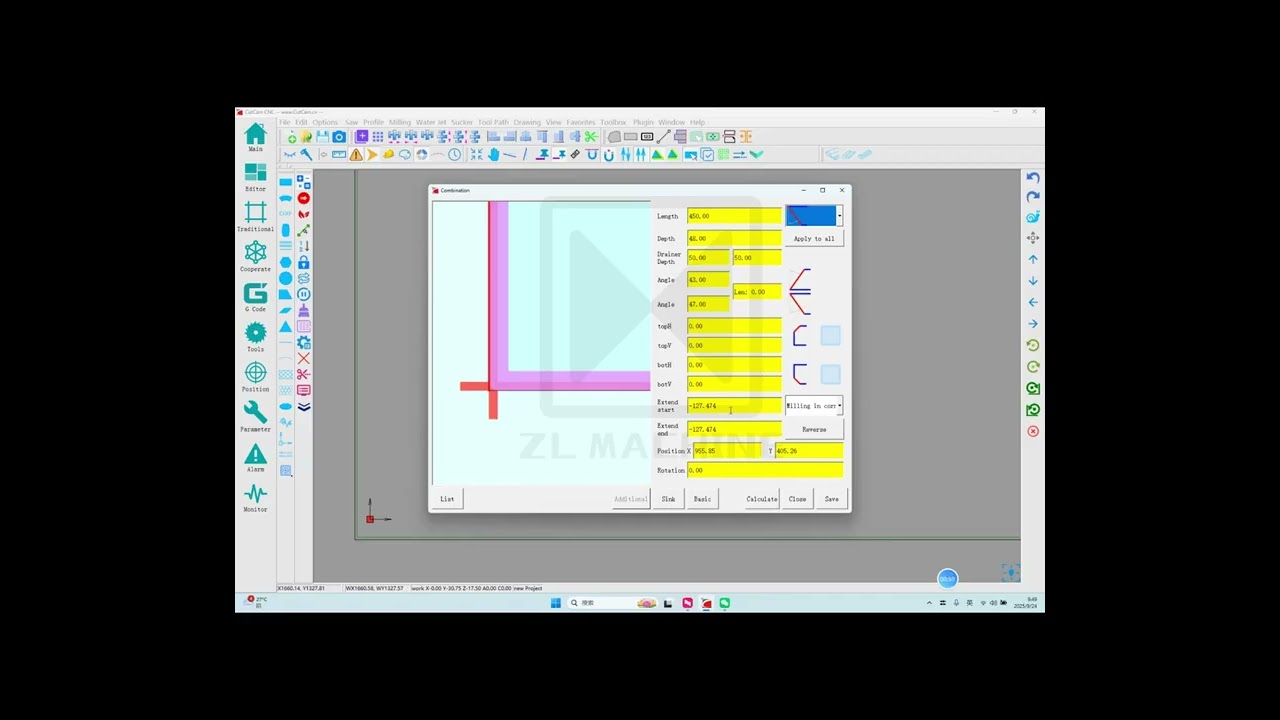Open the Water Jet menu
This screenshot has height=720, width=1280.
point(431,122)
